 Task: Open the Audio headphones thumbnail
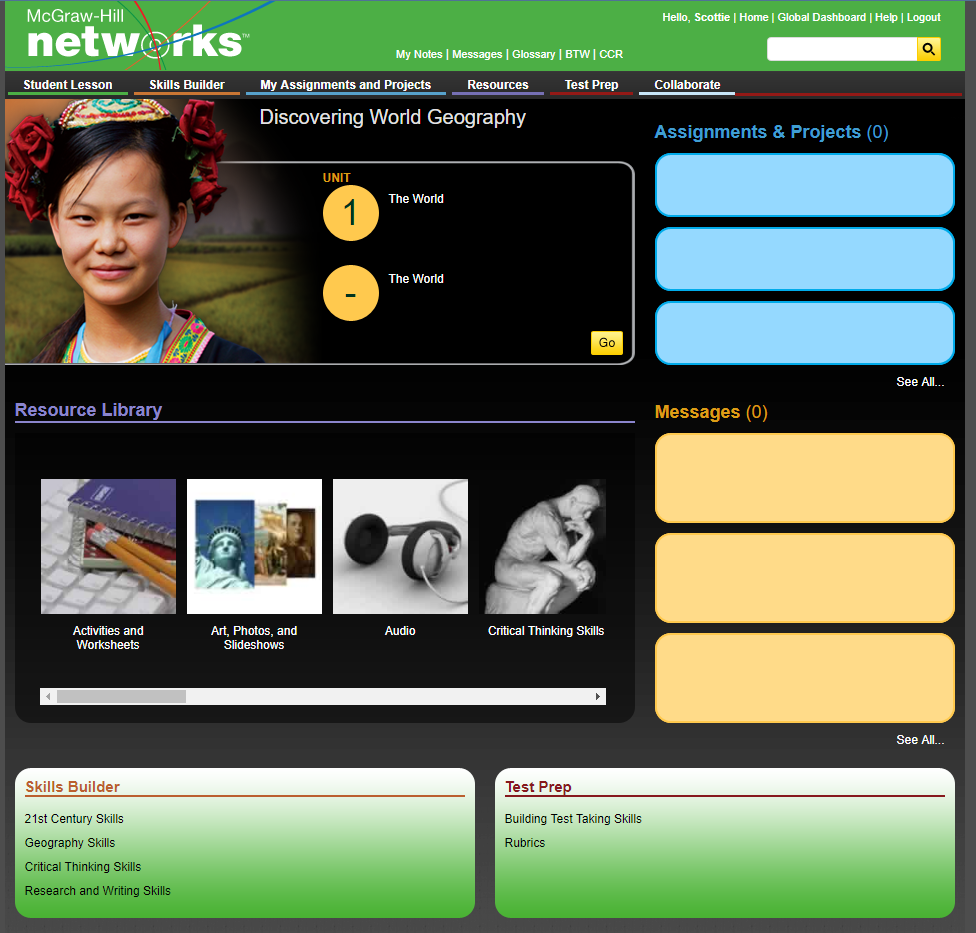(x=400, y=546)
